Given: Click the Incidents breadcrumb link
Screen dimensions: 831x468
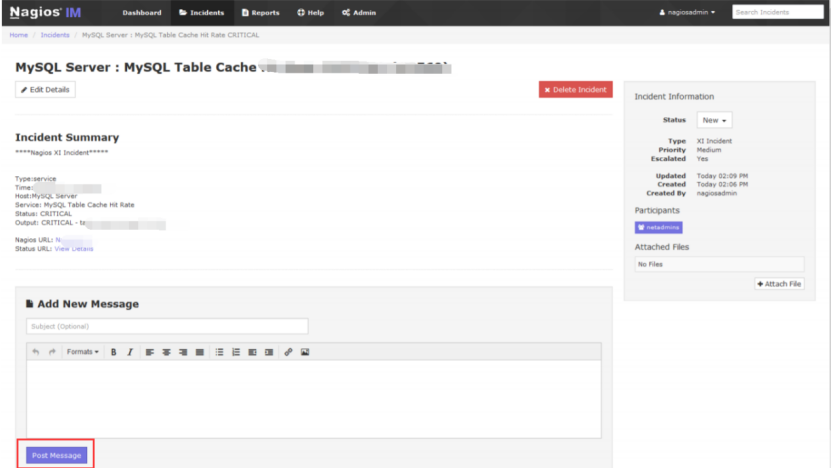Looking at the screenshot, I should [x=55, y=35].
